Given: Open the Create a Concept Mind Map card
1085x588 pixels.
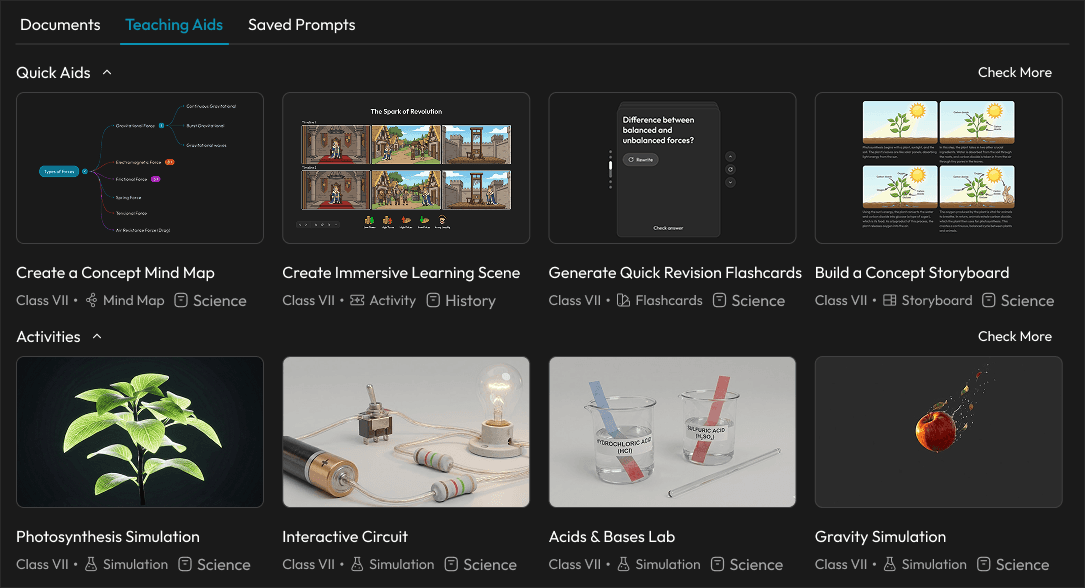Looking at the screenshot, I should (x=139, y=167).
